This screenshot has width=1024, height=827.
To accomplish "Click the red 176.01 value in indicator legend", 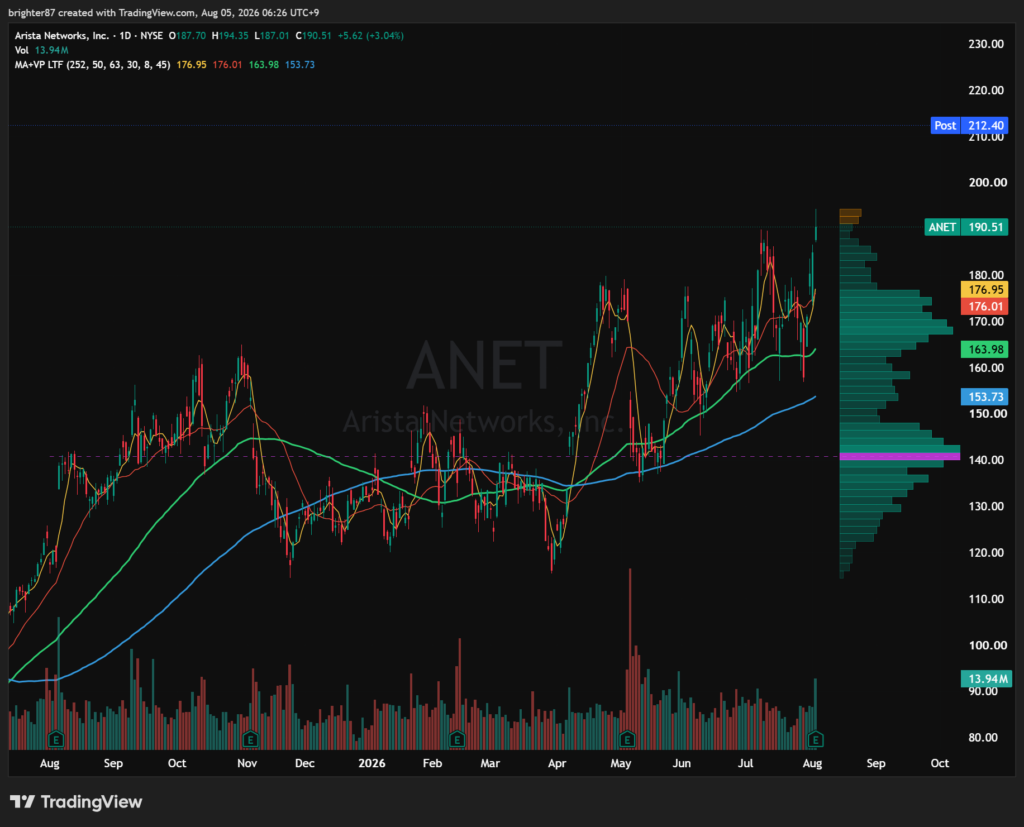I will (x=227, y=64).
